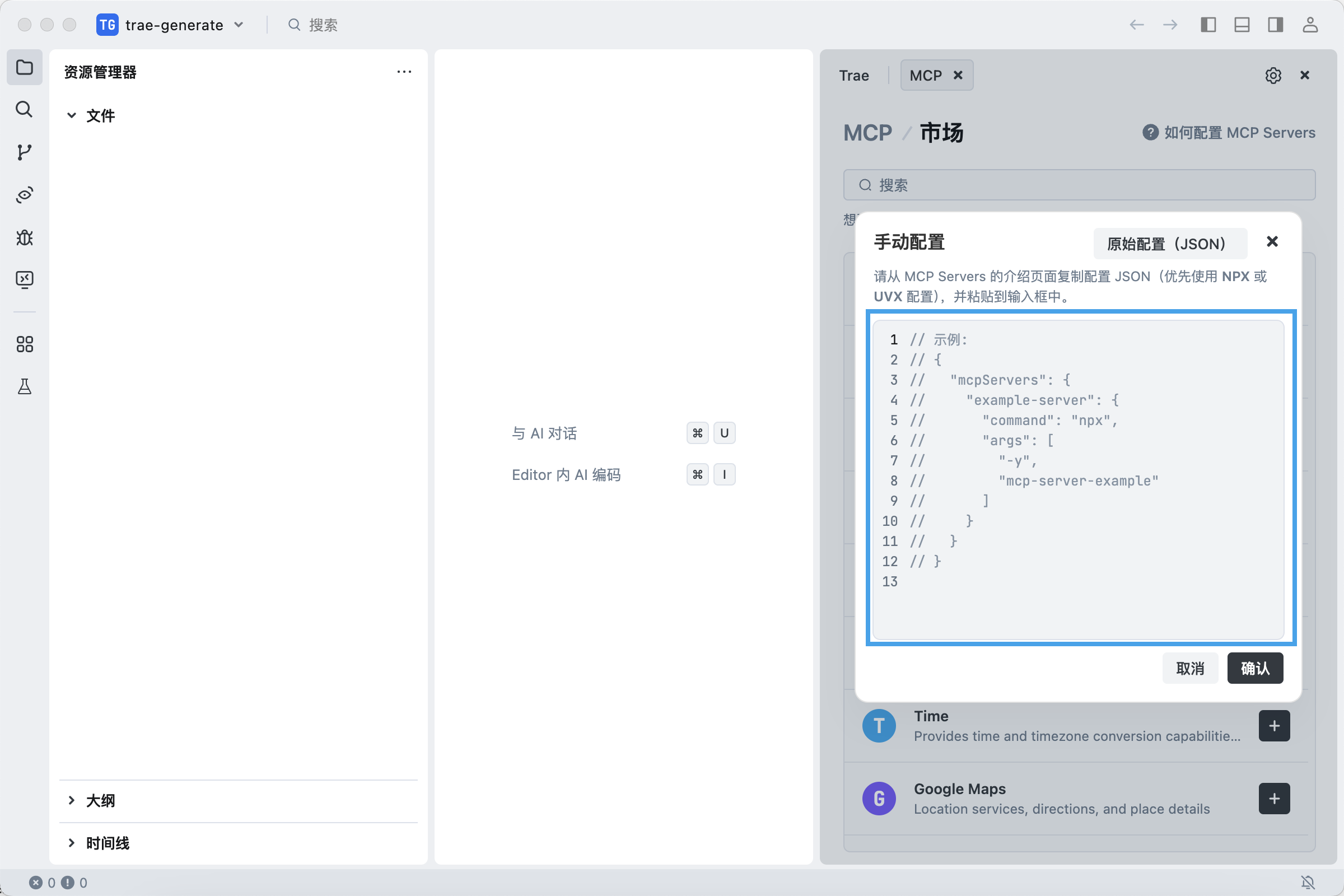This screenshot has height=896, width=1344.
Task: Toggle the right sidebar layout button
Action: click(x=1276, y=25)
